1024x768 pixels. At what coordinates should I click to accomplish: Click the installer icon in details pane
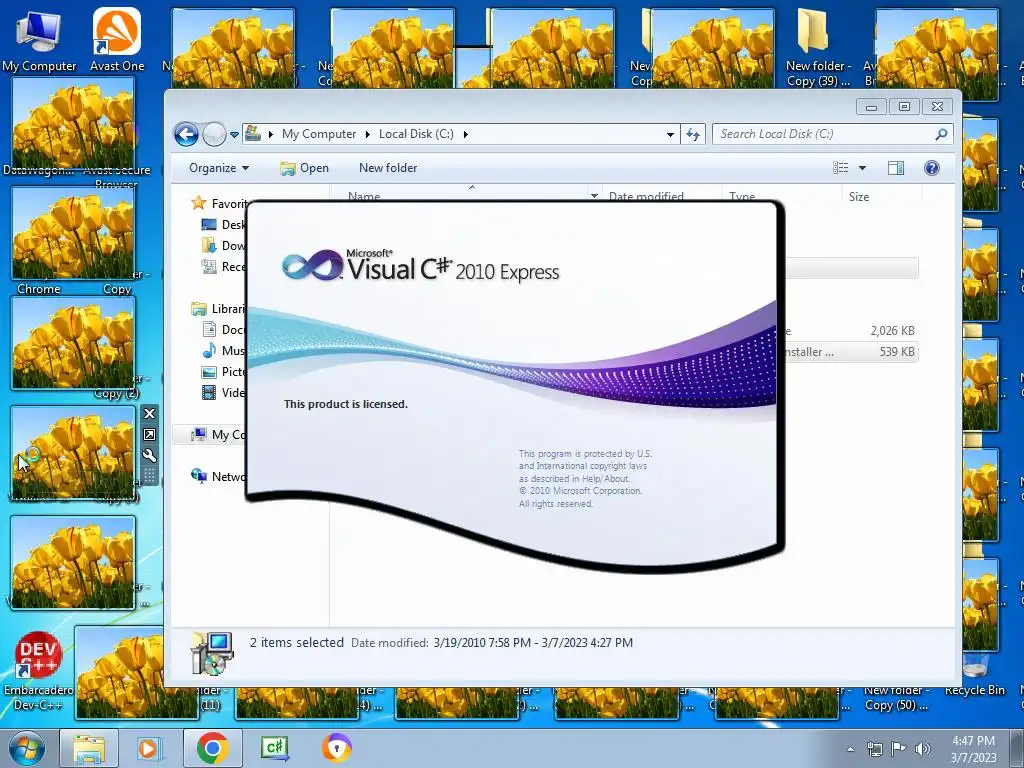(x=212, y=653)
